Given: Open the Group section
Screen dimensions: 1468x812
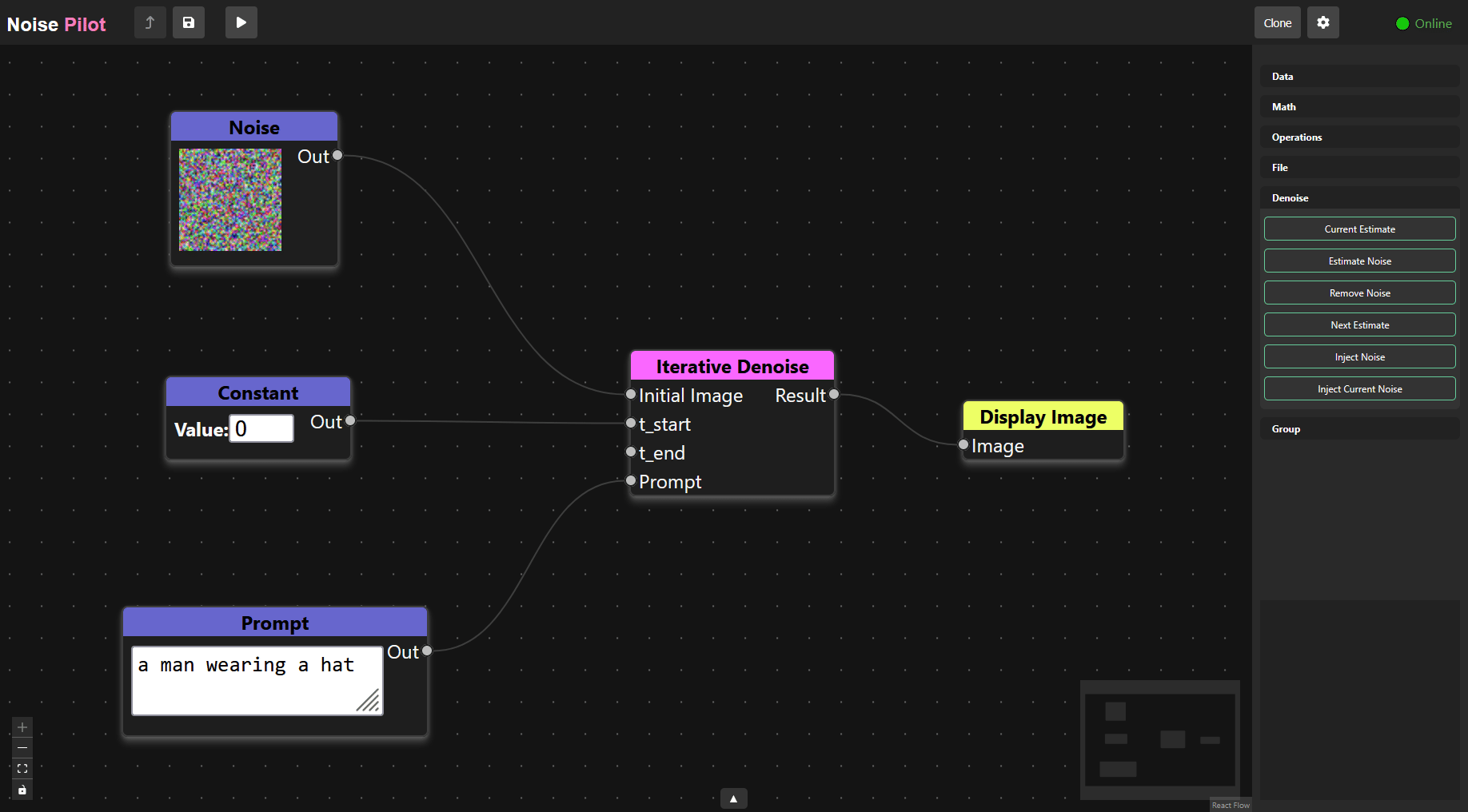Looking at the screenshot, I should pyautogui.click(x=1359, y=428).
